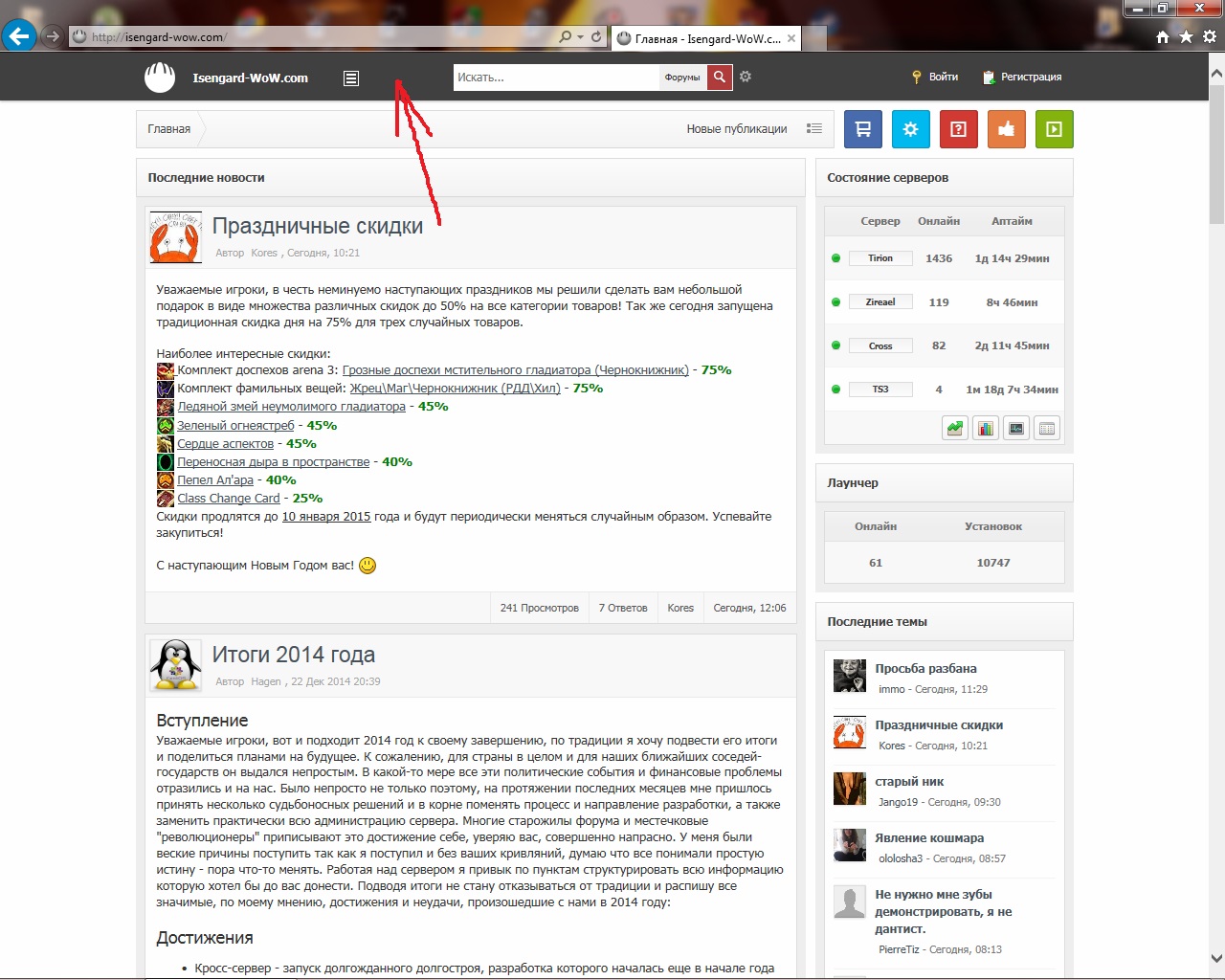Open advanced search gear icon
1225x980 pixels.
click(746, 77)
